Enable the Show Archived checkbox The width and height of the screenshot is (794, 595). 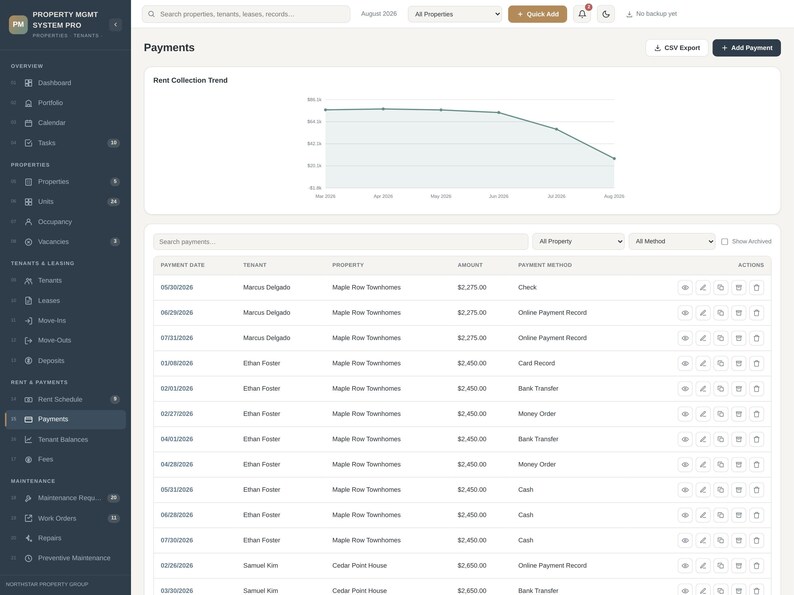click(x=725, y=242)
